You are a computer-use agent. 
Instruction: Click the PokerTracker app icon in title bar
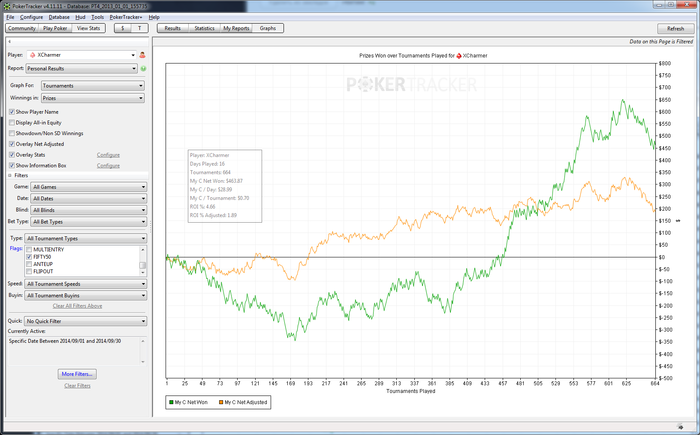click(x=6, y=6)
